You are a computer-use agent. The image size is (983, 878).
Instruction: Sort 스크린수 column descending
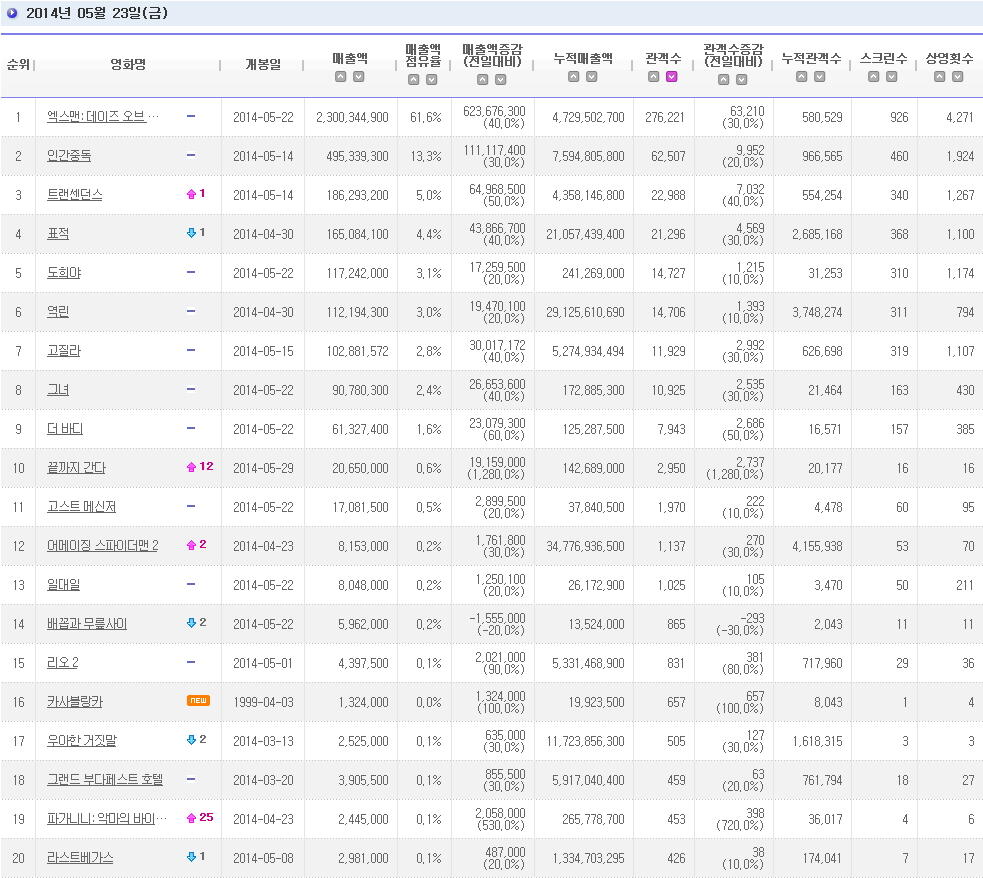[891, 76]
